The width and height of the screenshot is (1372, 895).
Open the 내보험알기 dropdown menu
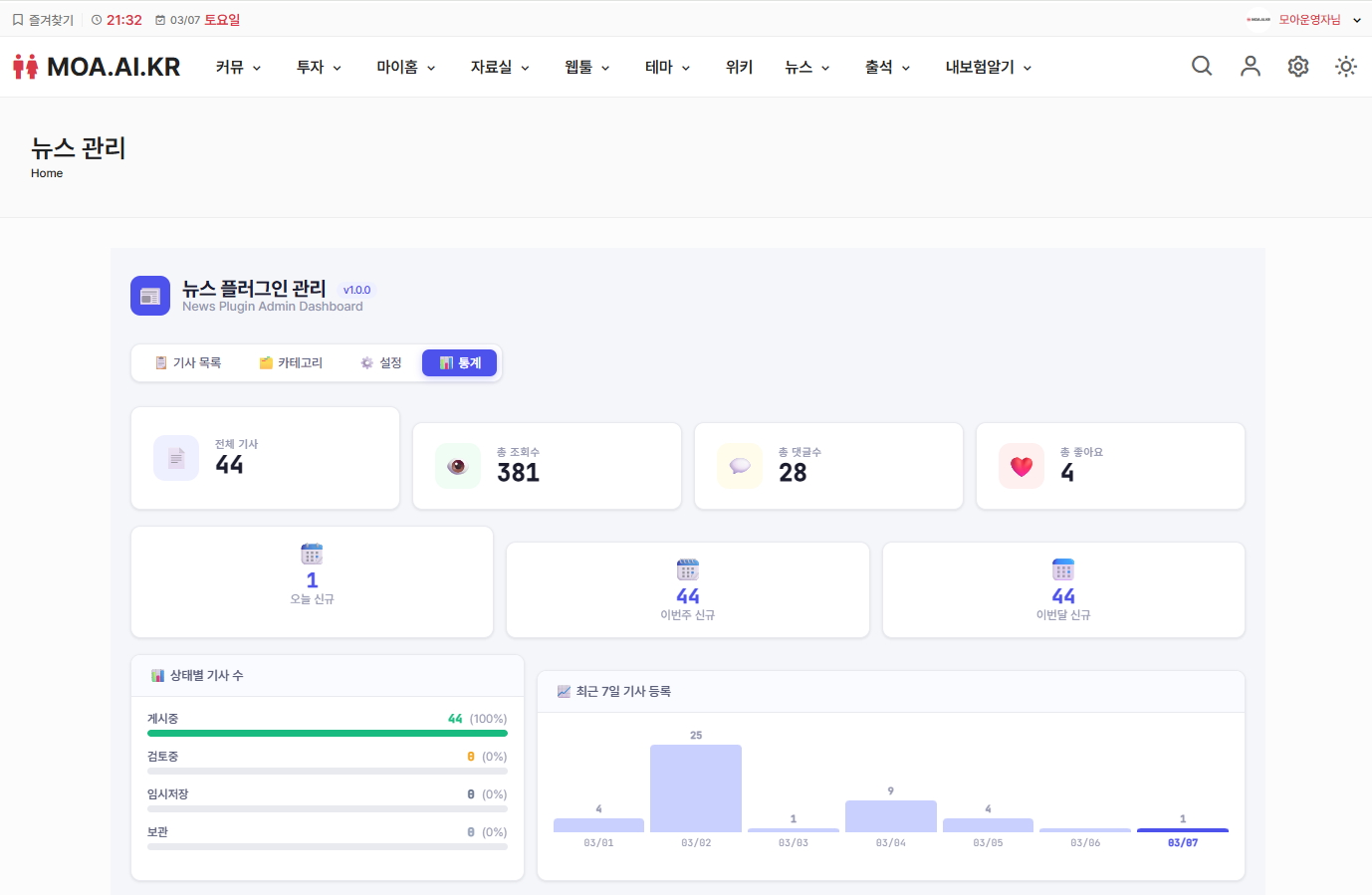pos(988,67)
